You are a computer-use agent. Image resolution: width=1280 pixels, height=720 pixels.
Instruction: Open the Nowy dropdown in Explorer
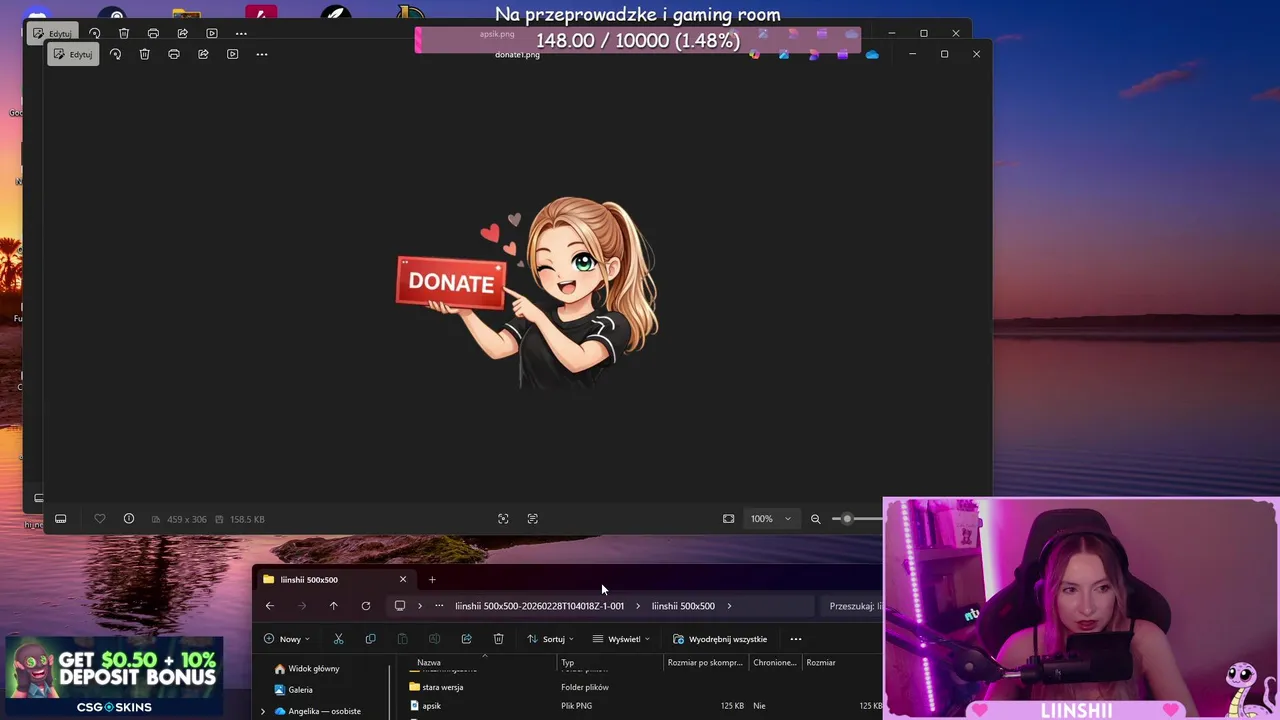click(287, 639)
